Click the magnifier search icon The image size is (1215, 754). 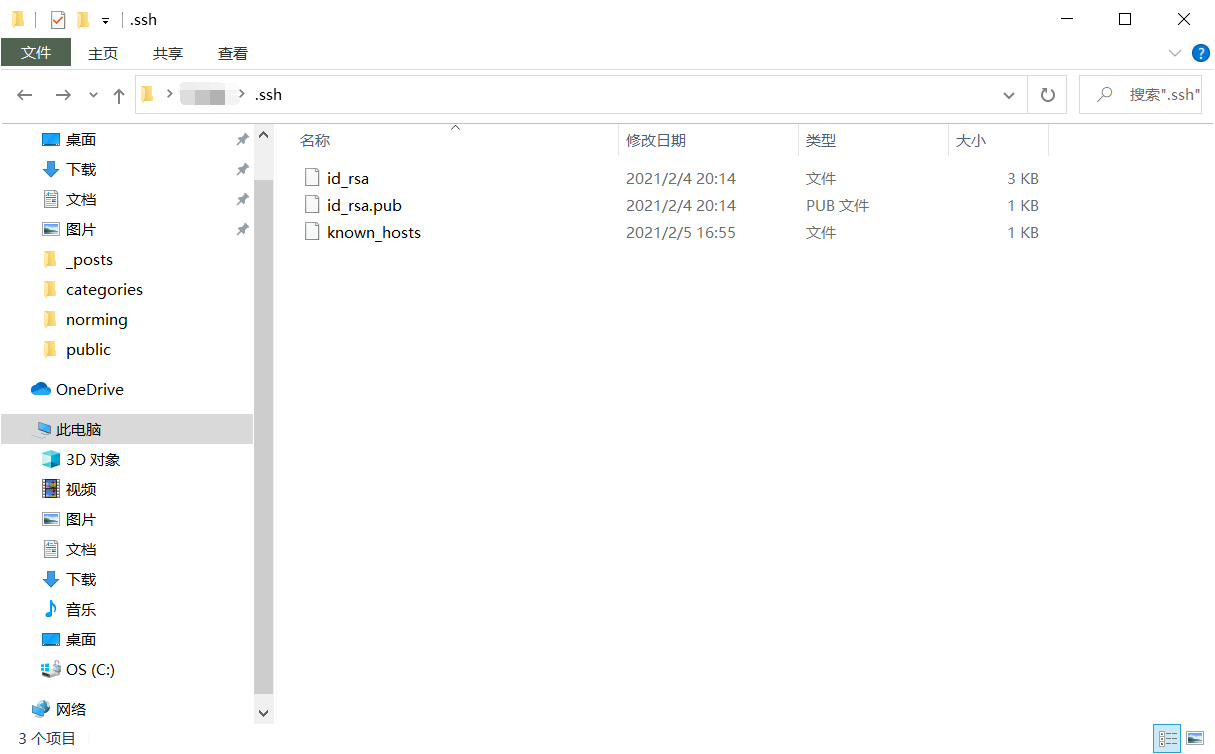[1105, 94]
